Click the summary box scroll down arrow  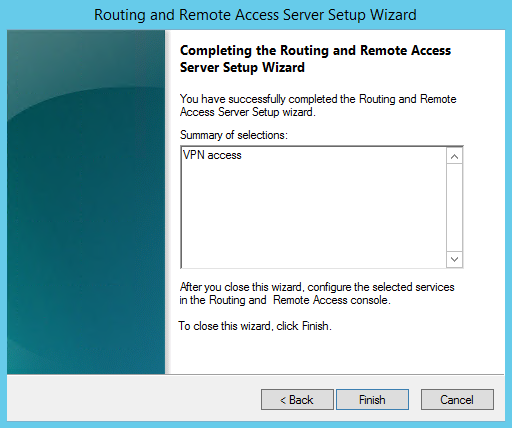tap(454, 259)
